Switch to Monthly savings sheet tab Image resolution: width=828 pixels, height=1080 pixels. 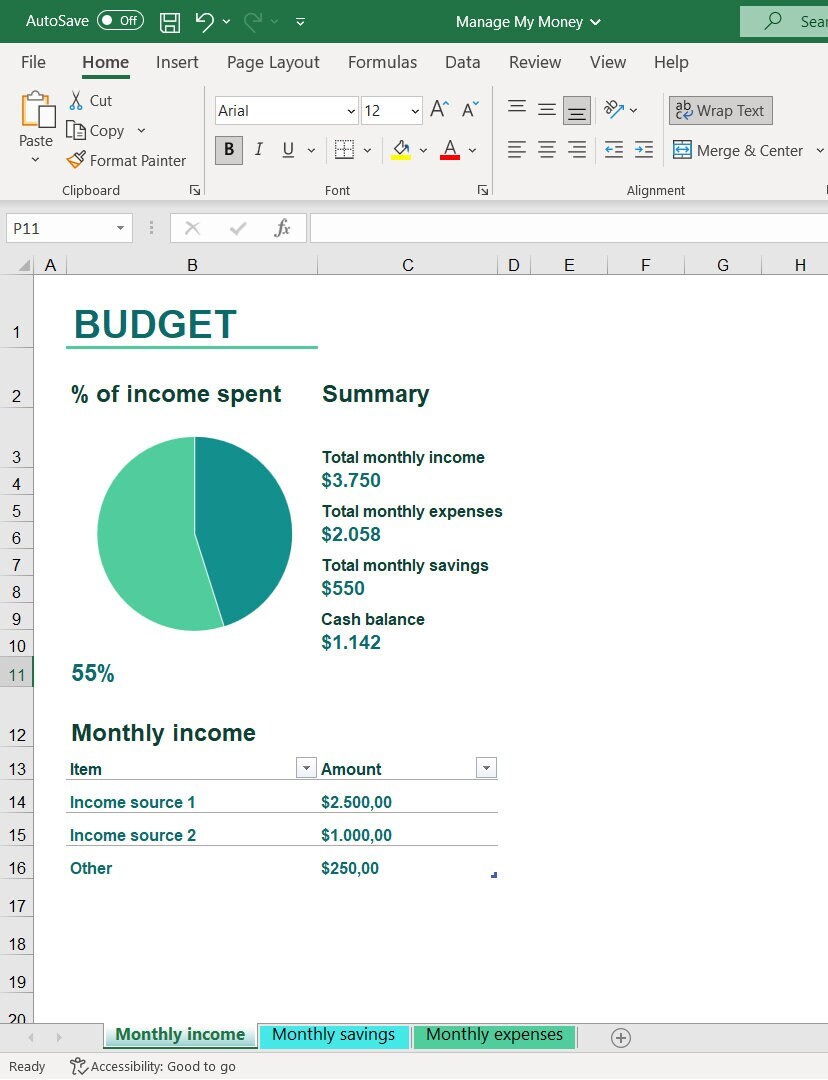pos(333,1035)
